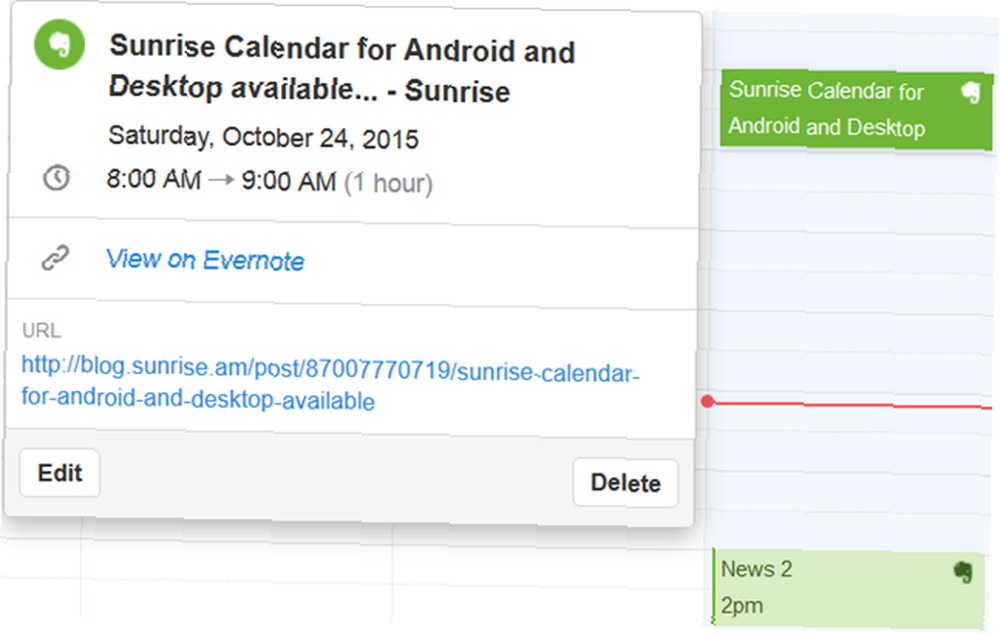Image resolution: width=1000 pixels, height=635 pixels.
Task: Click the red current-time marker dot
Action: tap(707, 401)
